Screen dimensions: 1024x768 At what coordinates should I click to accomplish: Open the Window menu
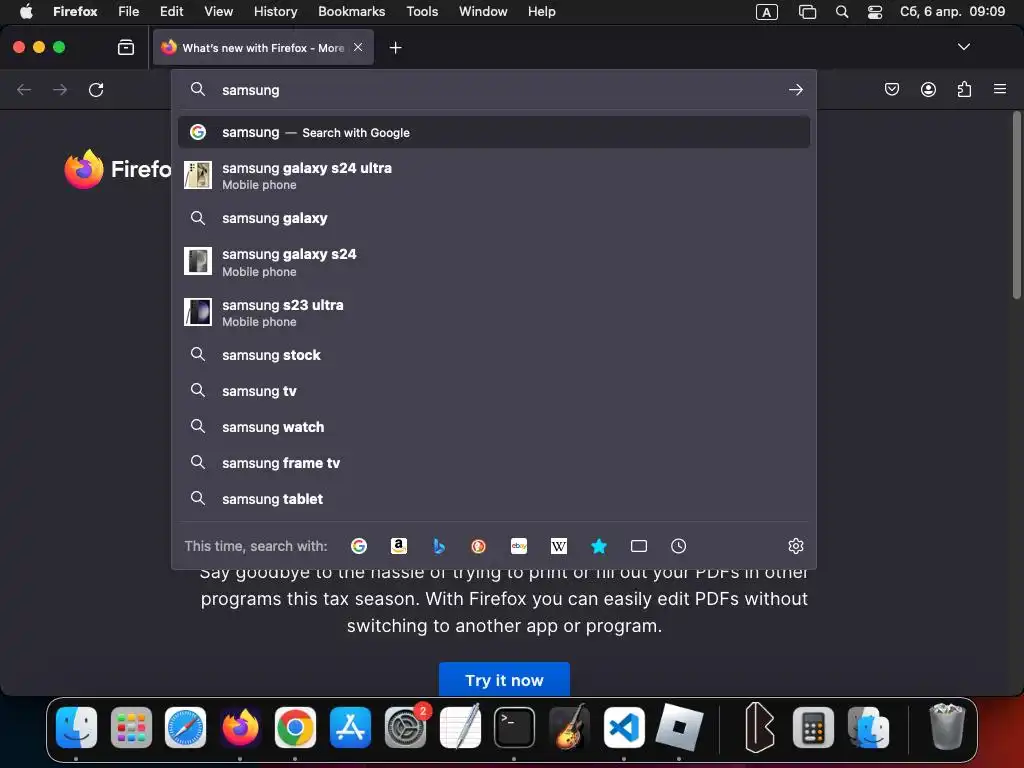(x=483, y=11)
